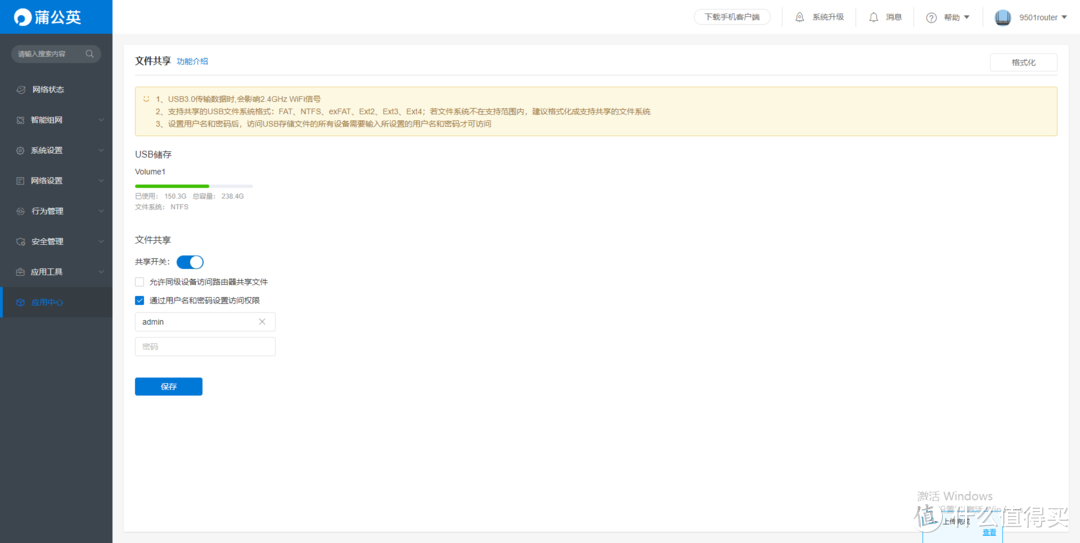This screenshot has width=1080, height=543.
Task: Click the warning icon in notice box
Action: [146, 99]
